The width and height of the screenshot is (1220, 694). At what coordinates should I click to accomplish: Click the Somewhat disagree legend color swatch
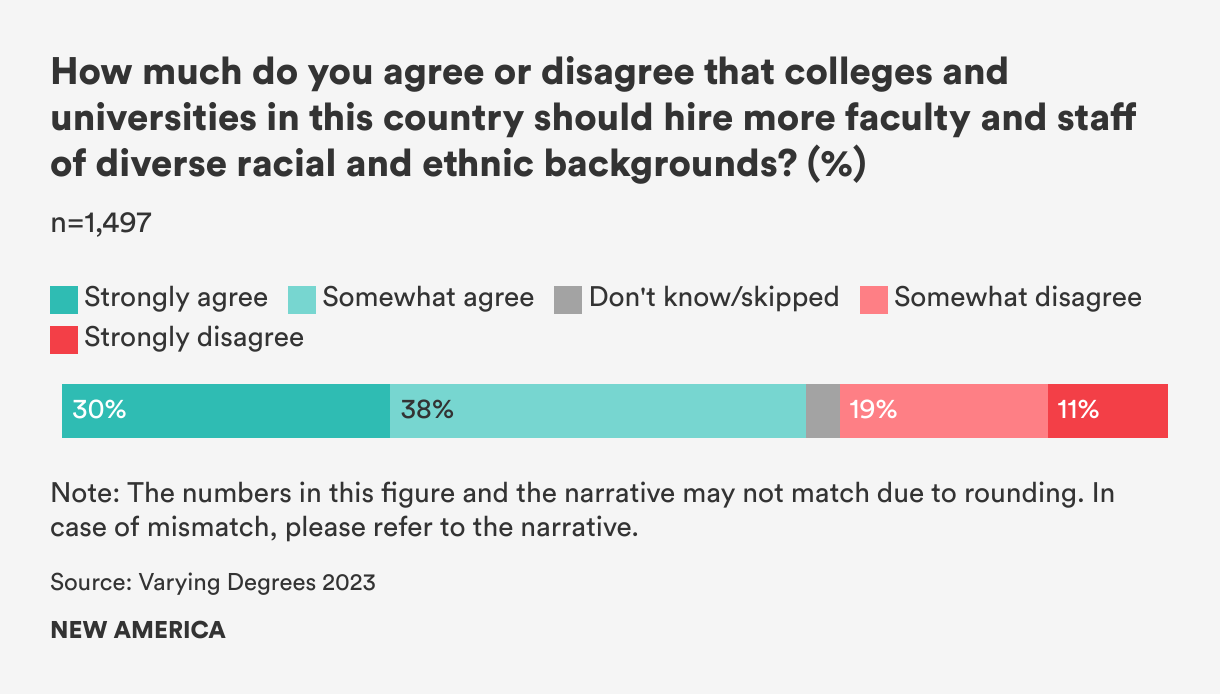coord(873,300)
